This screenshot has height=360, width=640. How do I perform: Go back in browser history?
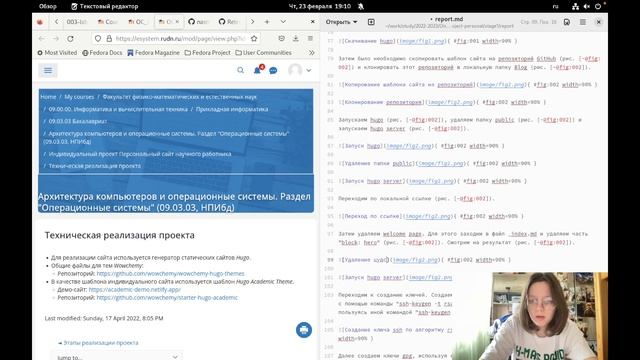(x=42, y=39)
